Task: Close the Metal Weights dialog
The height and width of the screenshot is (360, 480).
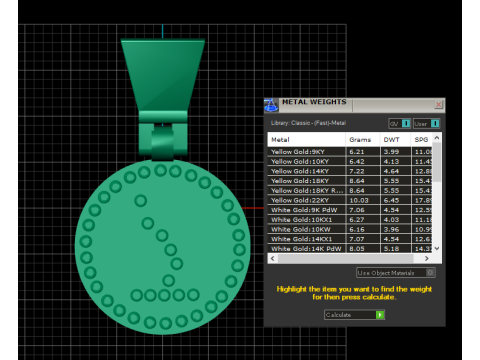Action: [x=438, y=105]
